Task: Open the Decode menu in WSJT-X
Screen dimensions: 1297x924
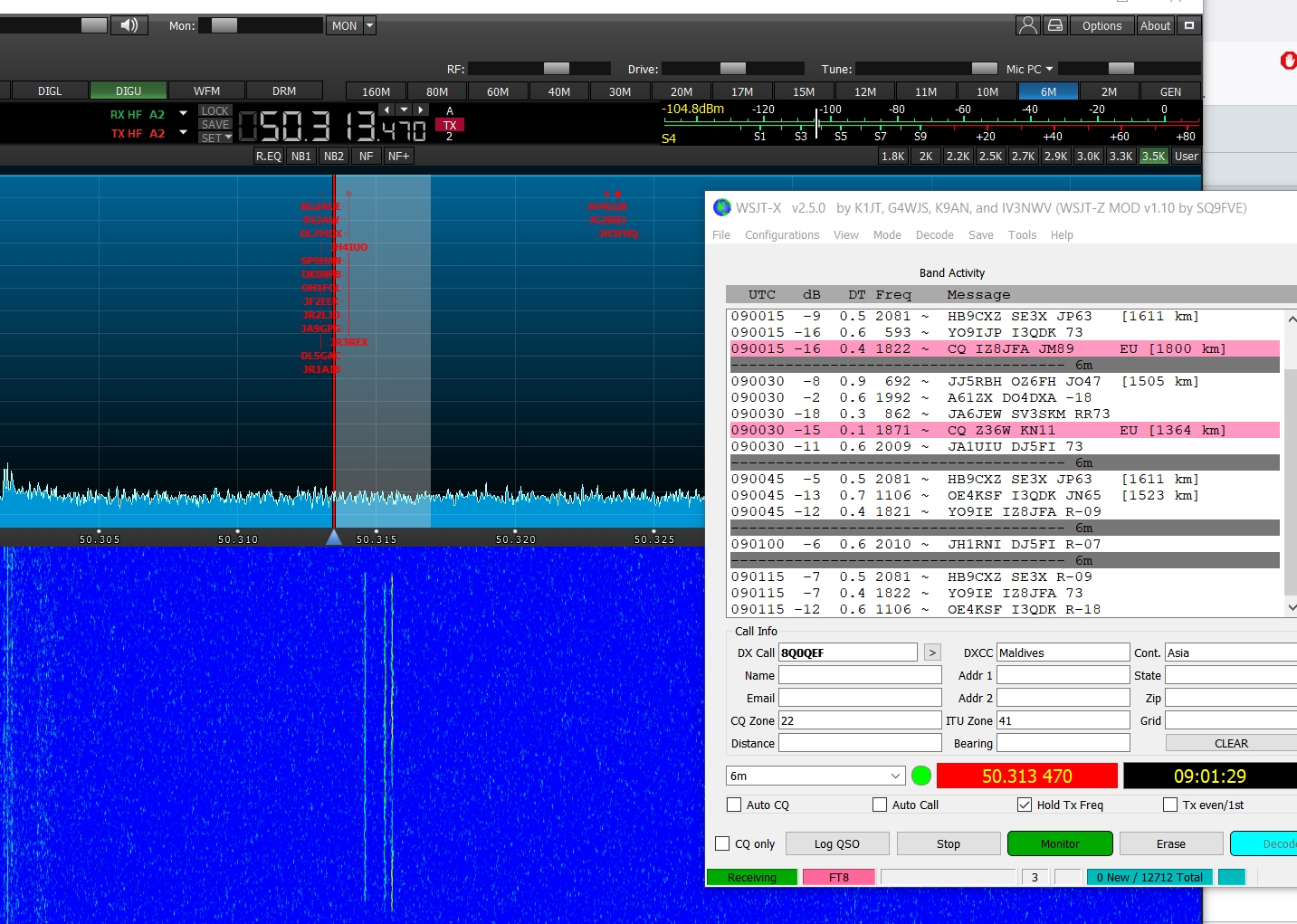Action: 934,234
